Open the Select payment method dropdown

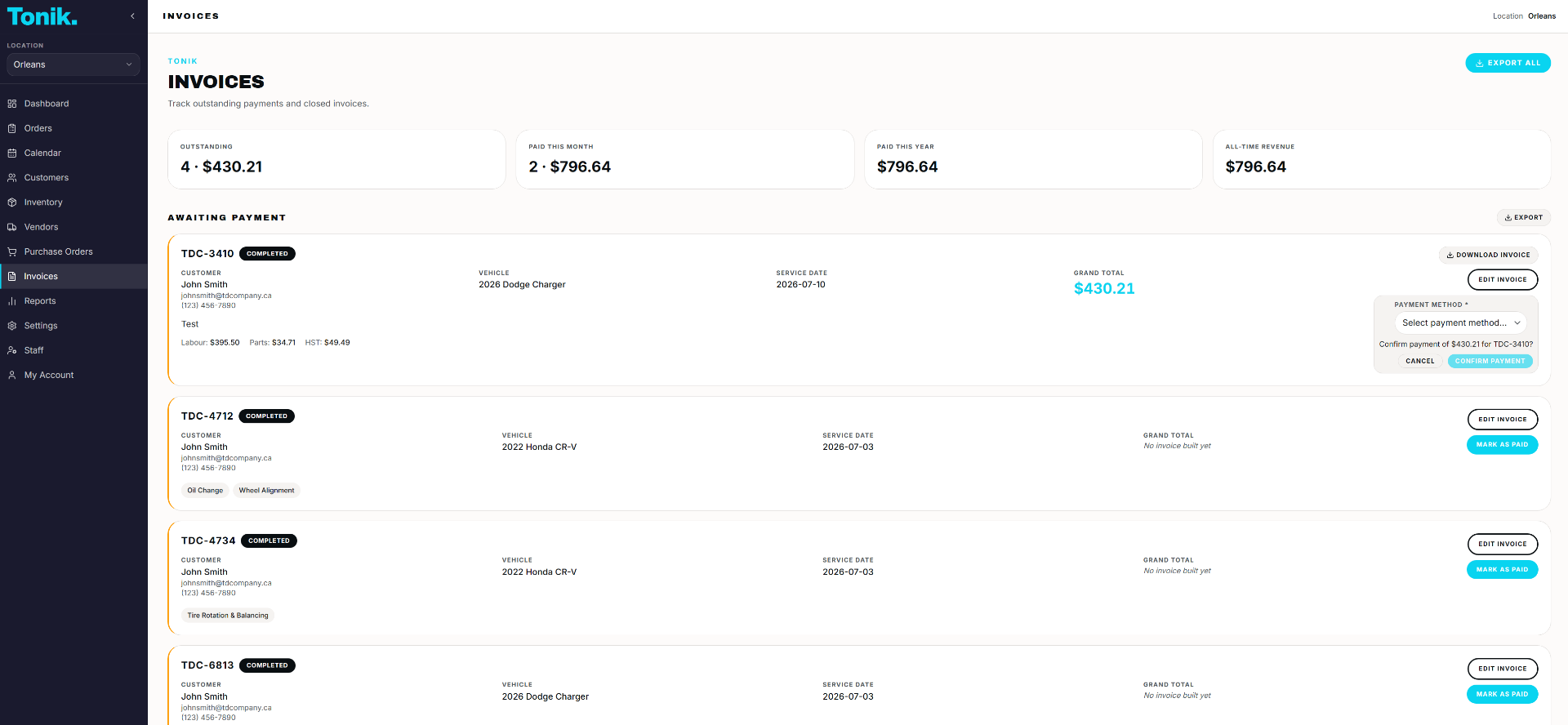click(1460, 322)
